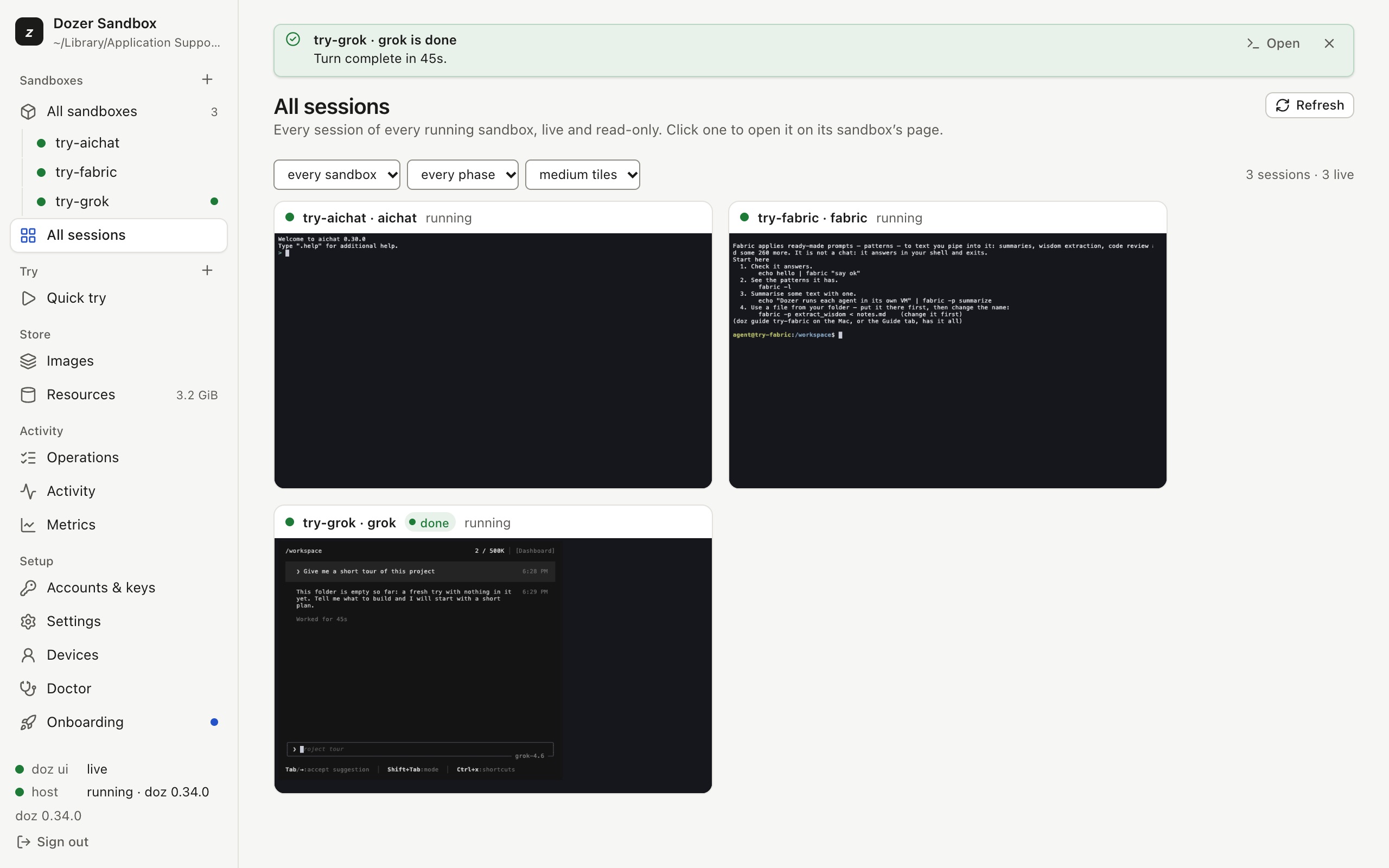This screenshot has height=868, width=1389.
Task: Click the doz ui live status
Action: click(x=61, y=769)
